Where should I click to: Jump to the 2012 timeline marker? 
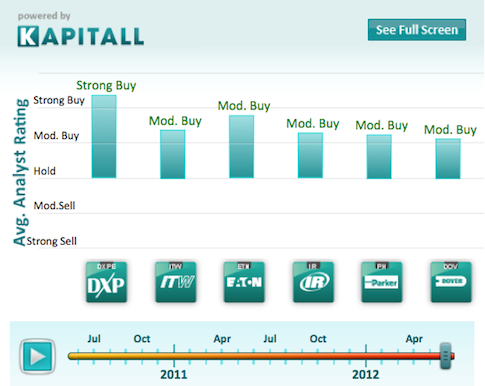[x=366, y=375]
